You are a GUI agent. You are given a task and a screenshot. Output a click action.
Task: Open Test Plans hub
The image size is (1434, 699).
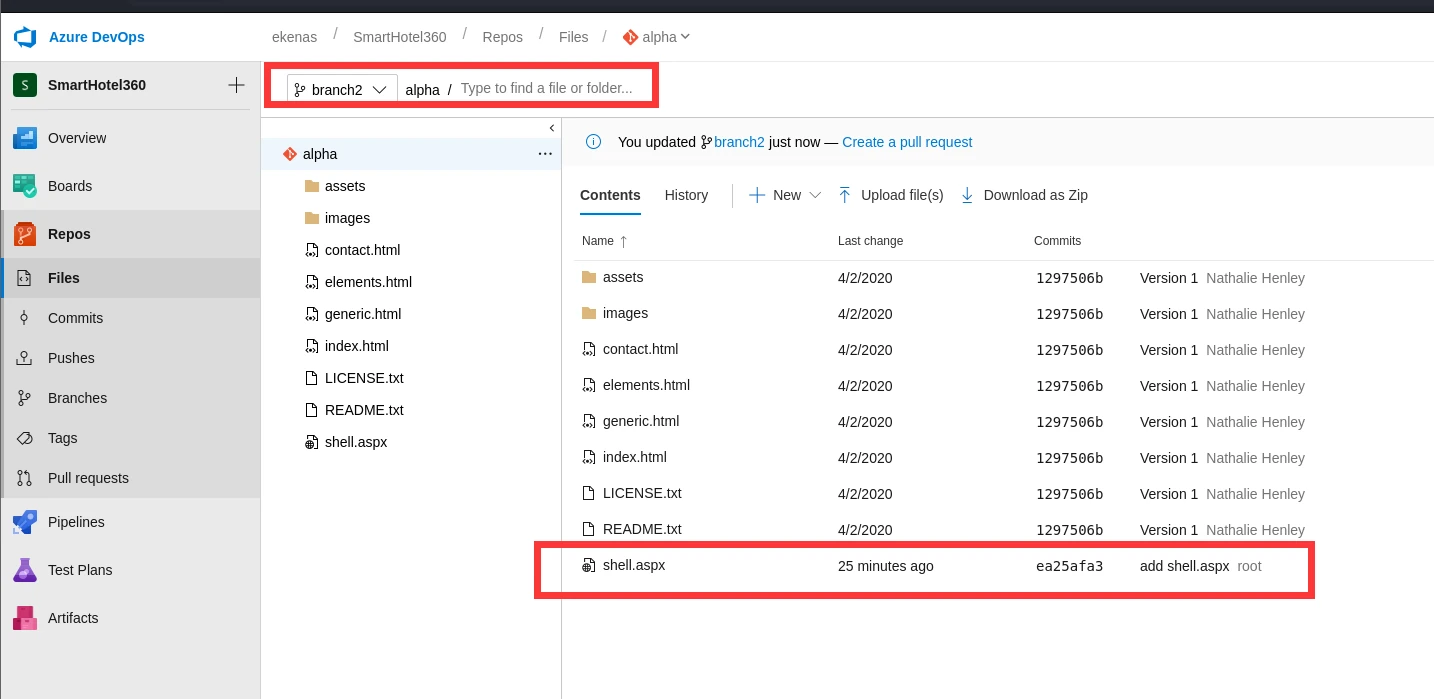click(130, 570)
